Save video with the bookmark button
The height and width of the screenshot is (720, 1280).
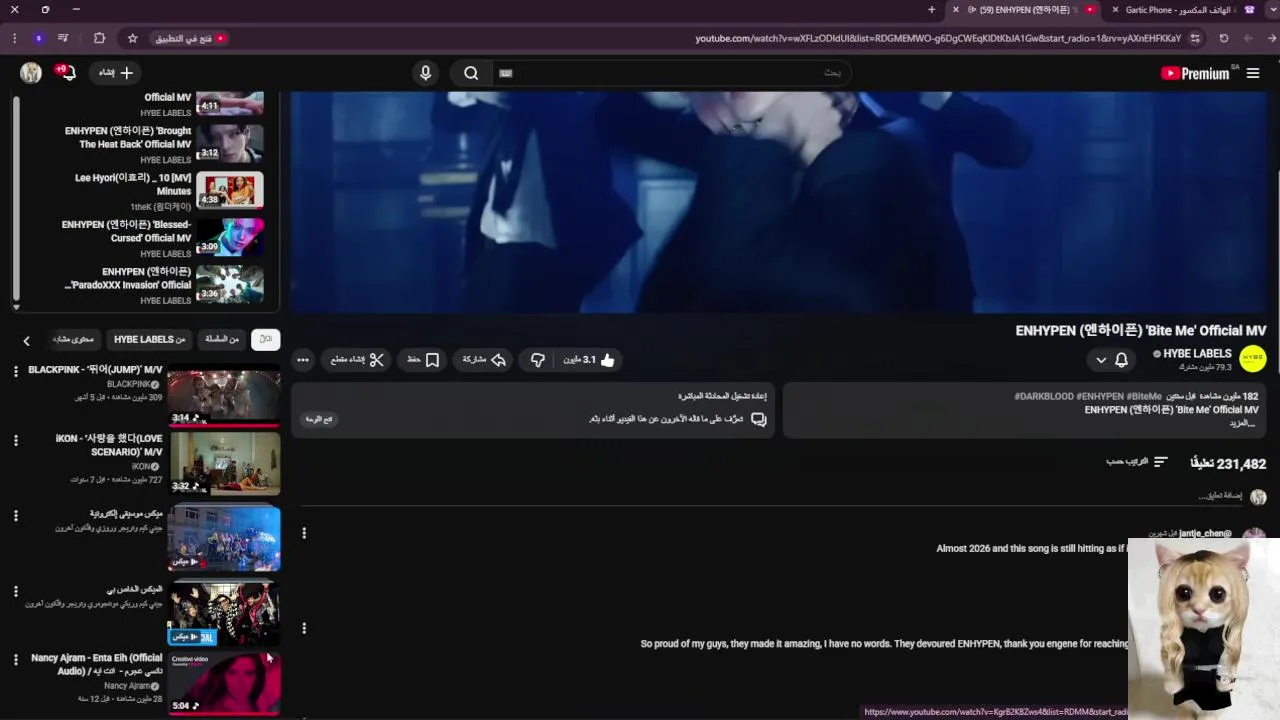pos(422,360)
